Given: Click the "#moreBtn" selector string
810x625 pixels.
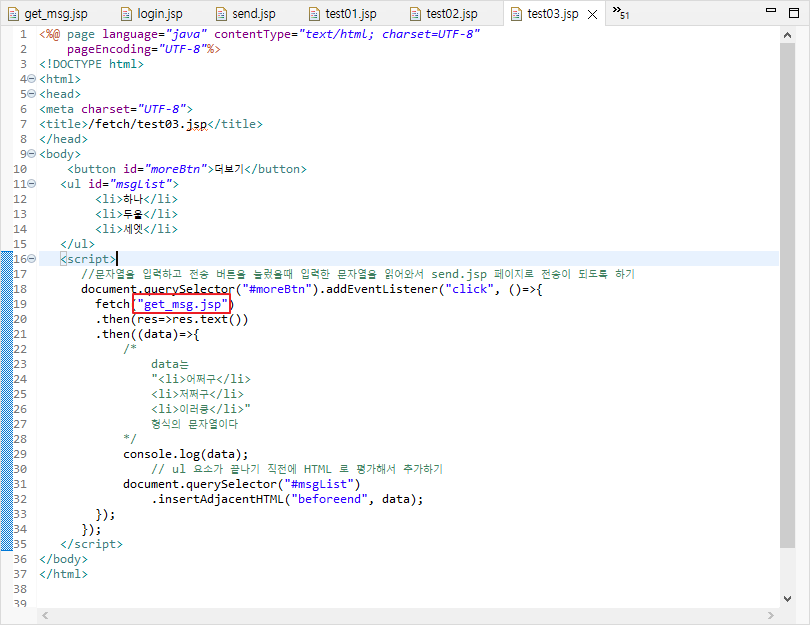Looking at the screenshot, I should 277,289.
